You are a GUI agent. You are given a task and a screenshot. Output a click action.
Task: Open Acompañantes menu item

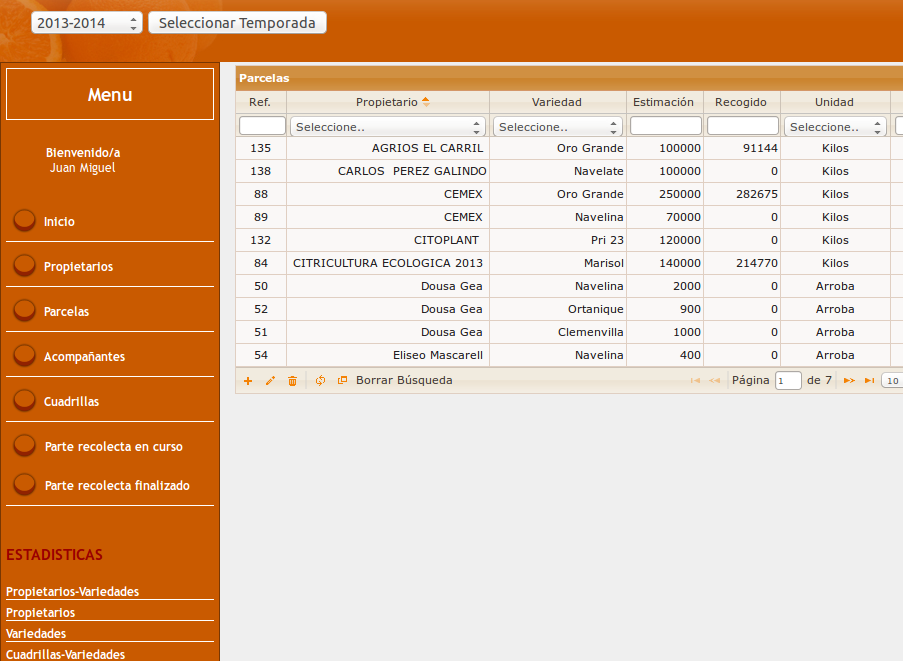85,356
